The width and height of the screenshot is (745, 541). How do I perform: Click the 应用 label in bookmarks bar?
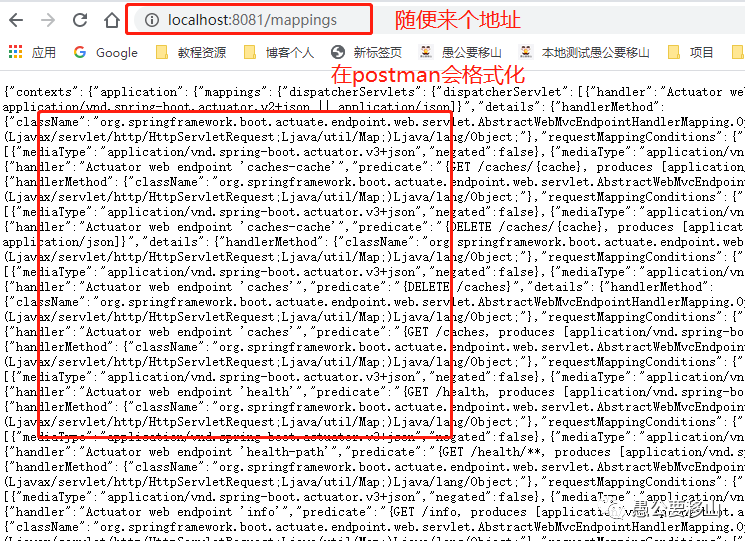click(44, 52)
